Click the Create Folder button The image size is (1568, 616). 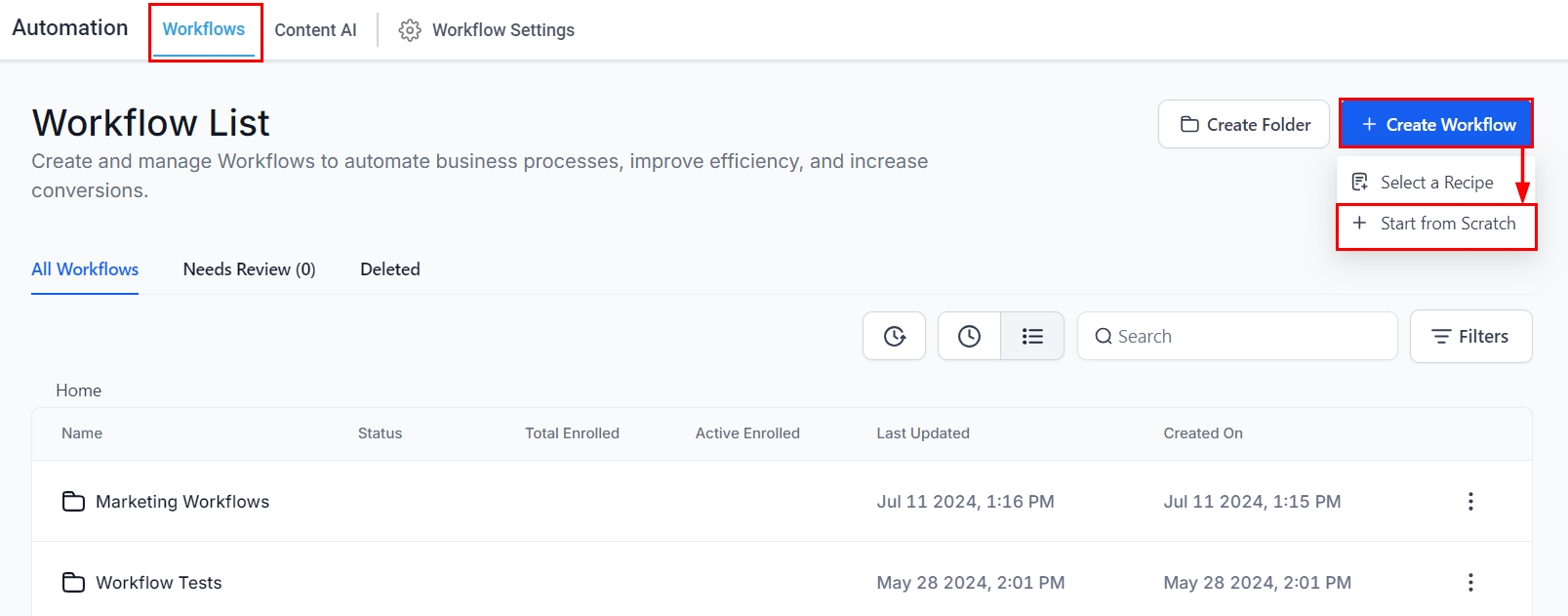[x=1244, y=125]
